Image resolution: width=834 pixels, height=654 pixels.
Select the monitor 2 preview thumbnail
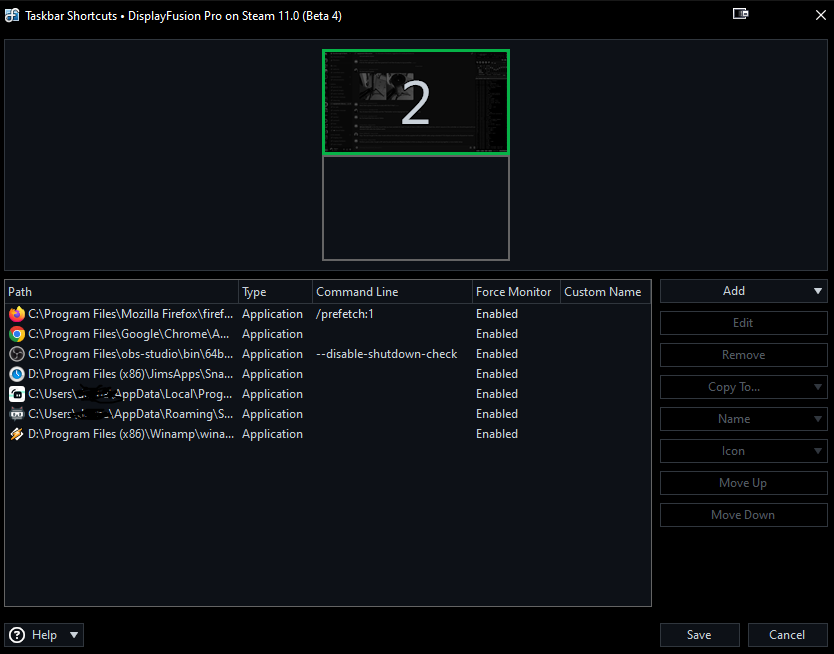point(415,102)
